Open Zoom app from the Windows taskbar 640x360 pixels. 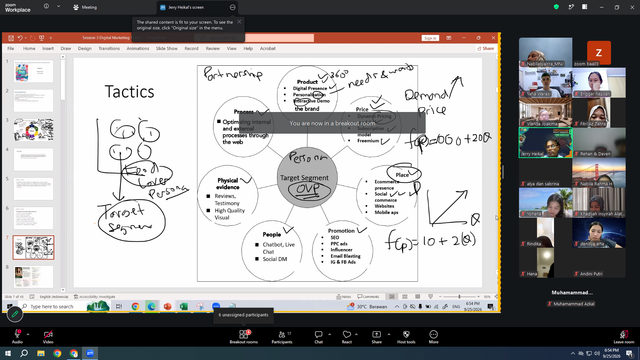pyautogui.click(x=90, y=353)
